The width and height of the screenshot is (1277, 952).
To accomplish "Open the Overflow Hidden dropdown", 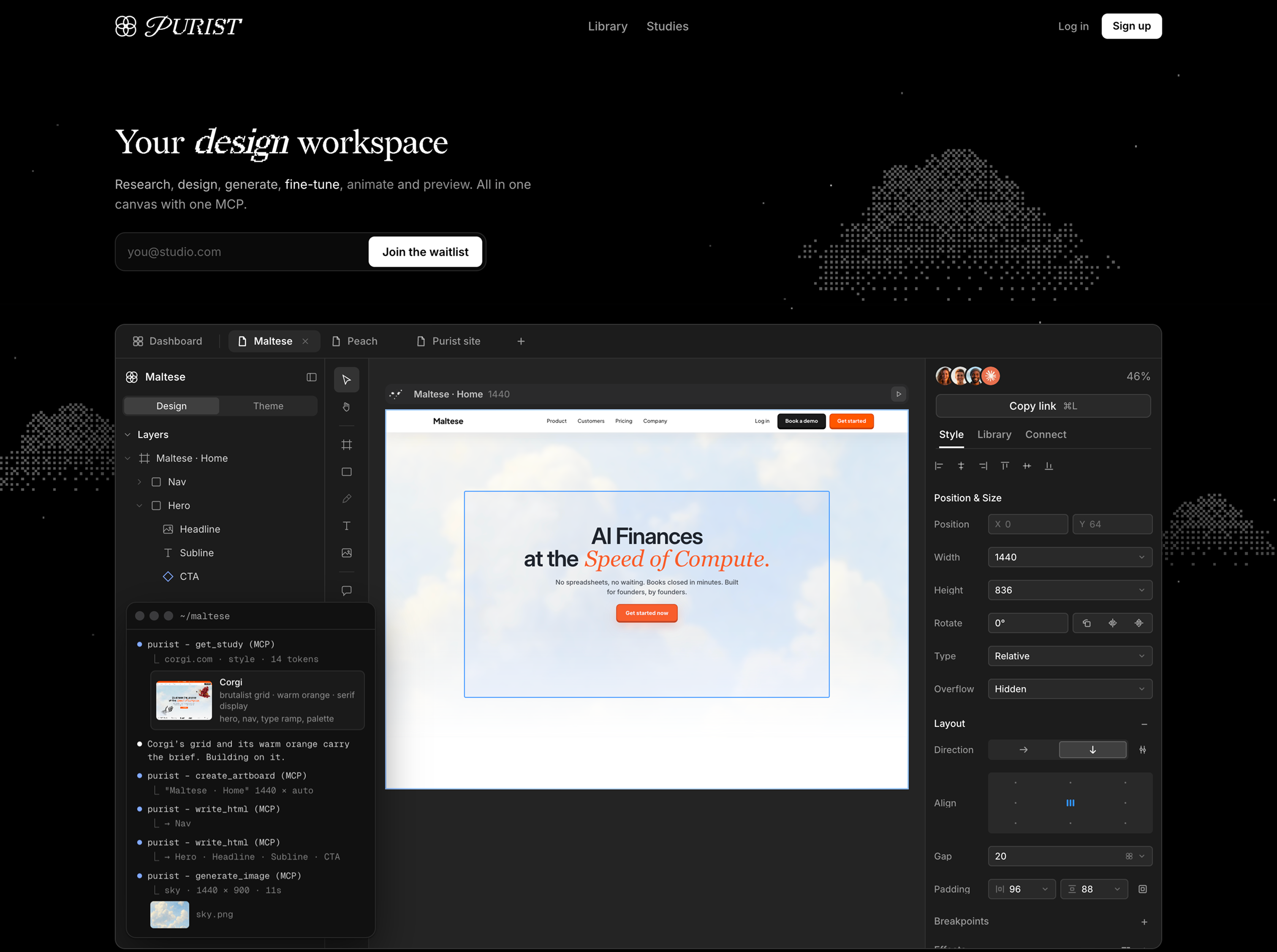I will pyautogui.click(x=1070, y=688).
